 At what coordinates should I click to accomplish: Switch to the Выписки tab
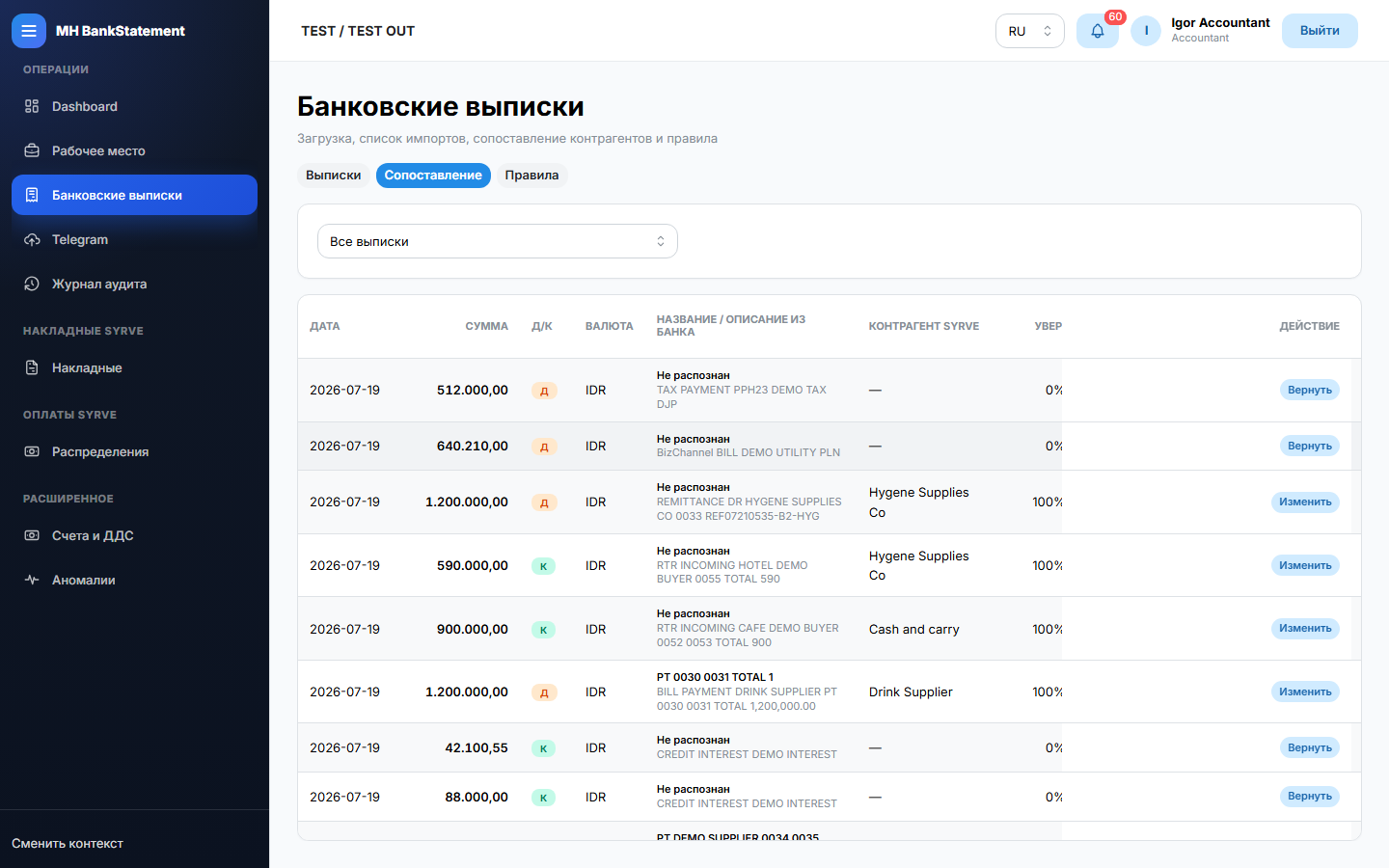tap(333, 176)
